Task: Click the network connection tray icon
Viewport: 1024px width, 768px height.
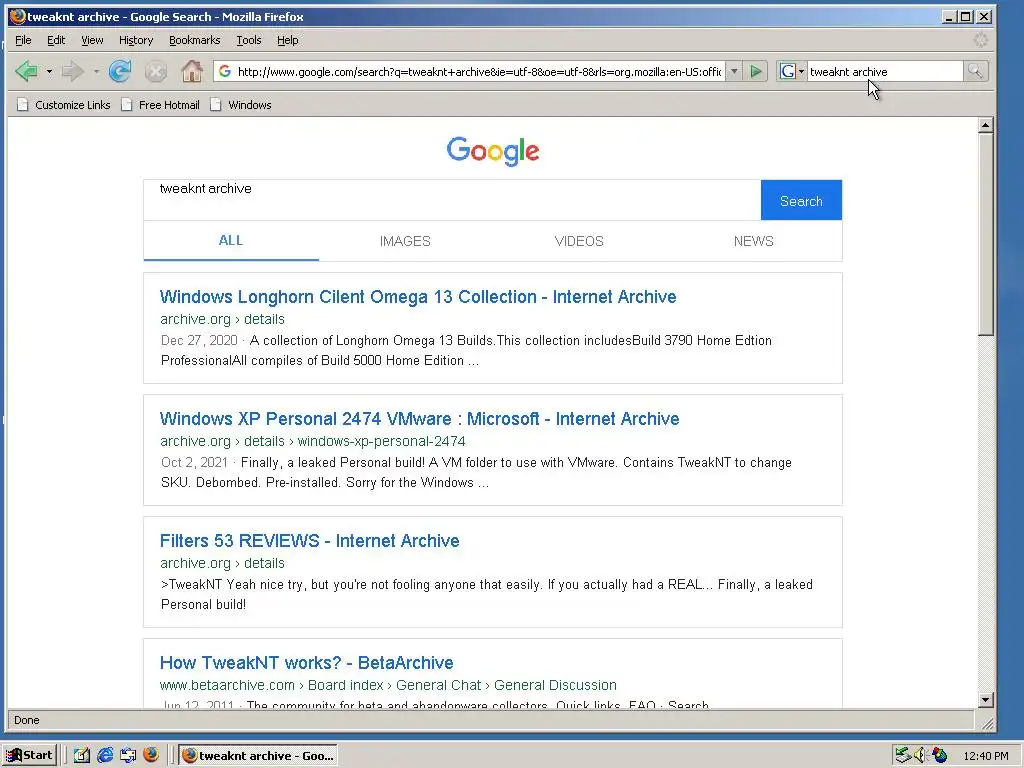Action: [x=903, y=755]
